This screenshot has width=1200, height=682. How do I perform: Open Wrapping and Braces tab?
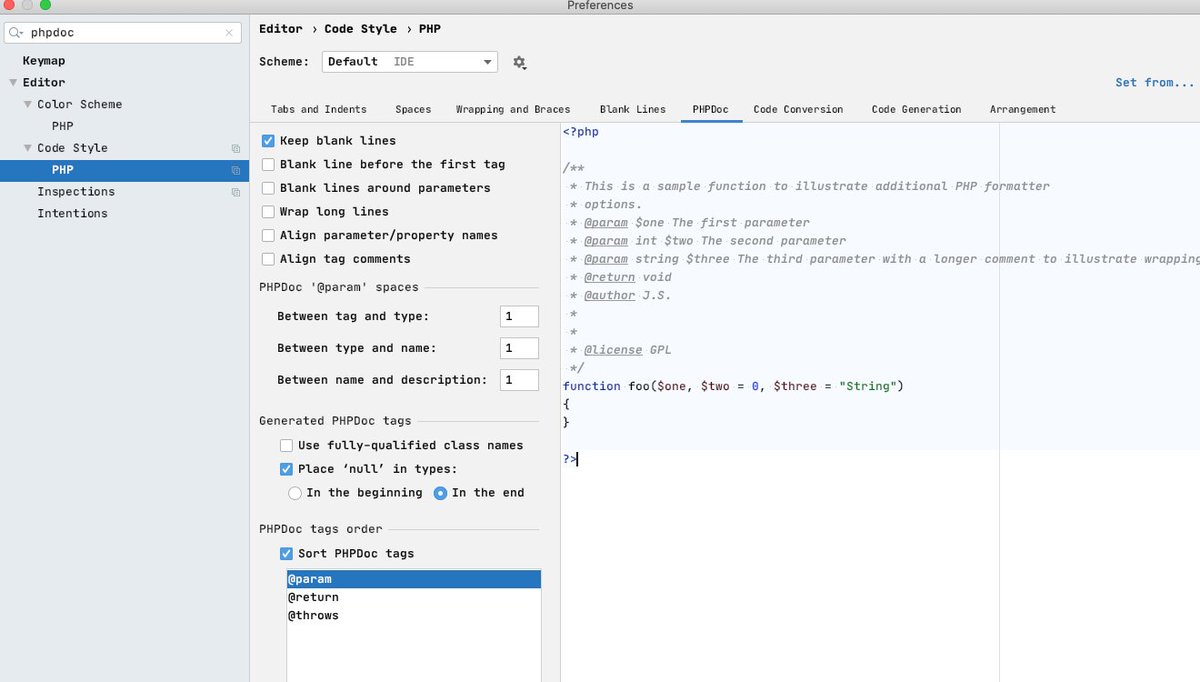pyautogui.click(x=513, y=109)
